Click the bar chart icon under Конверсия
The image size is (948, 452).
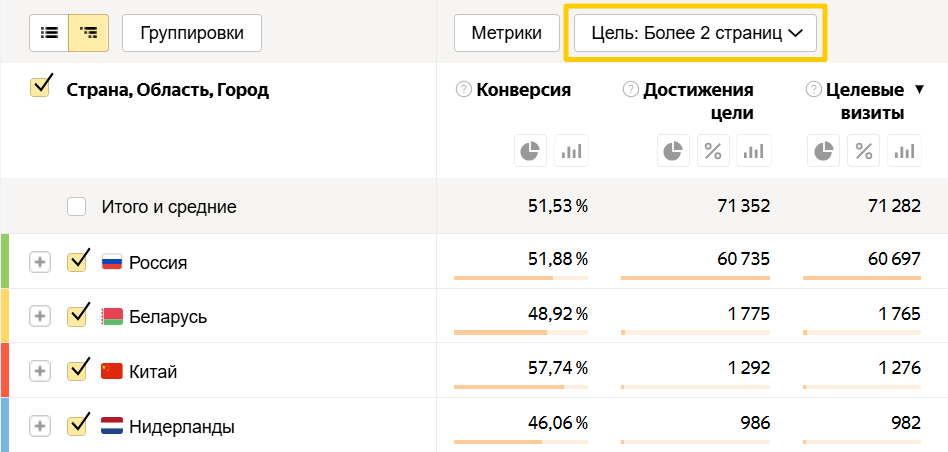(x=572, y=151)
